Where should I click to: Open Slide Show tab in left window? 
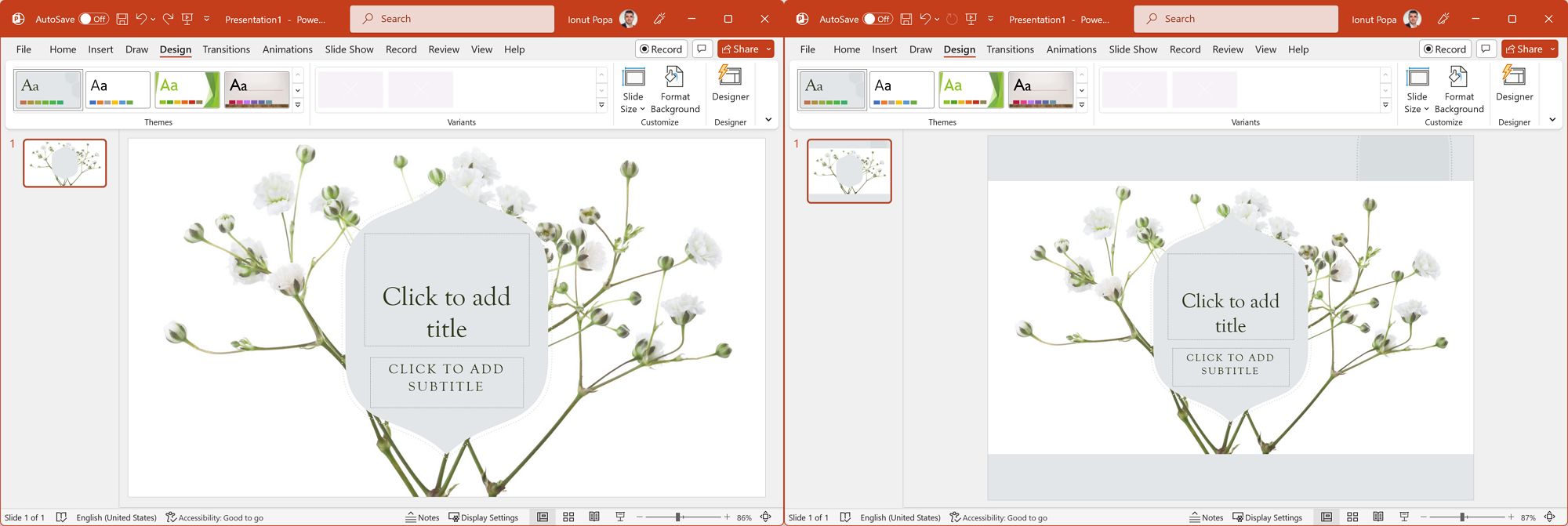349,49
